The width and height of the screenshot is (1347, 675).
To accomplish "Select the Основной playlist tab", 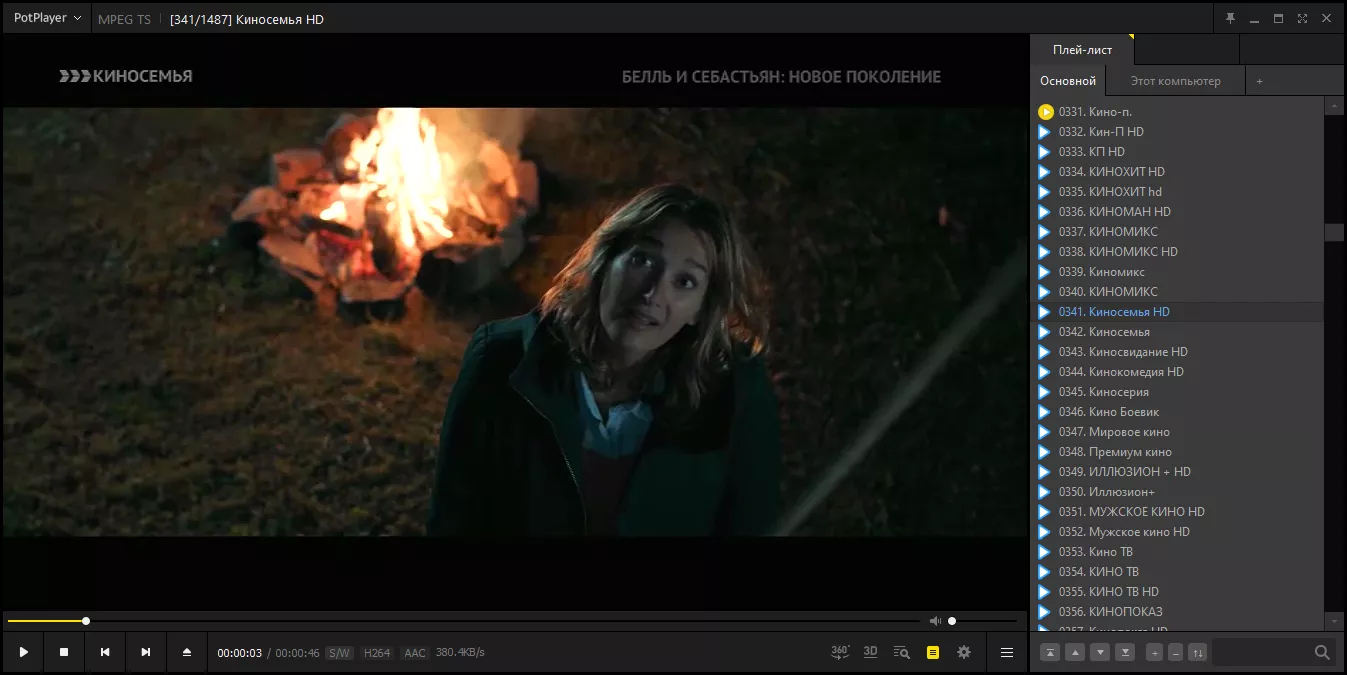I will click(x=1068, y=81).
